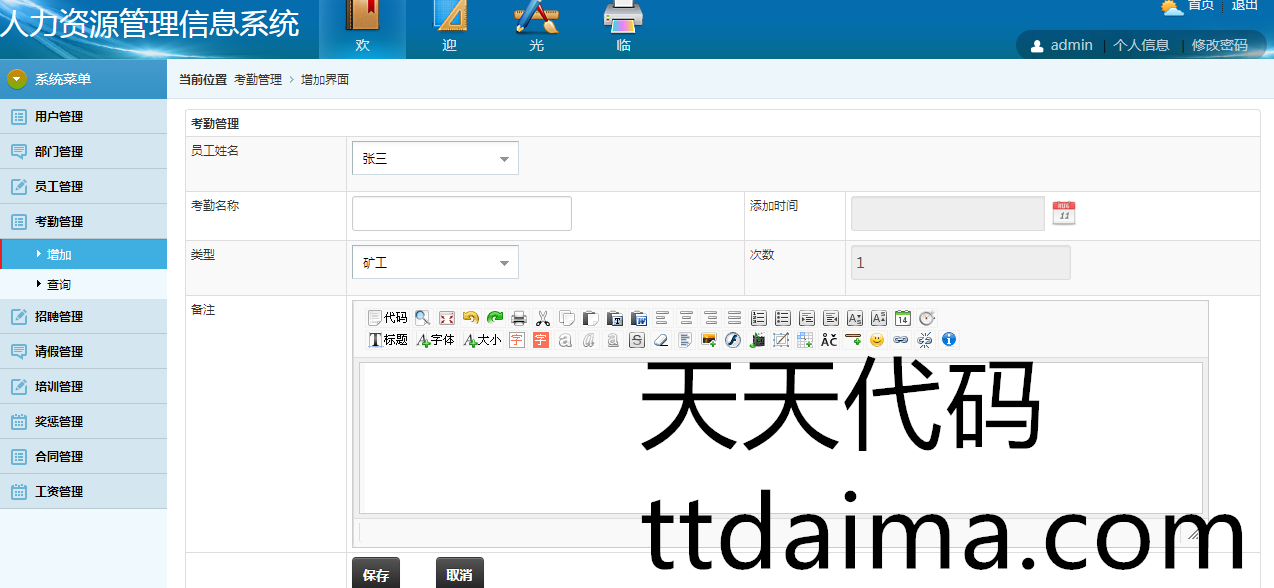Click the cut scissors icon
The width and height of the screenshot is (1274, 588).
[x=542, y=318]
